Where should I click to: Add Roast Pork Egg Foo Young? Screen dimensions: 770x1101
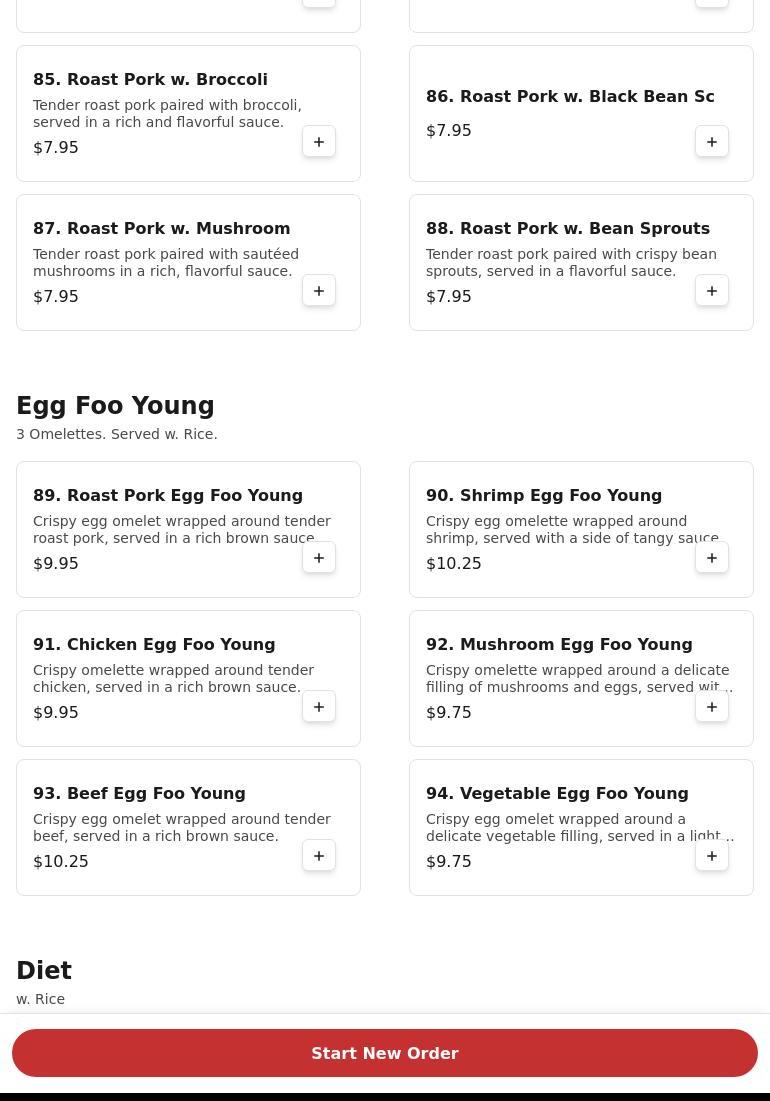(319, 558)
